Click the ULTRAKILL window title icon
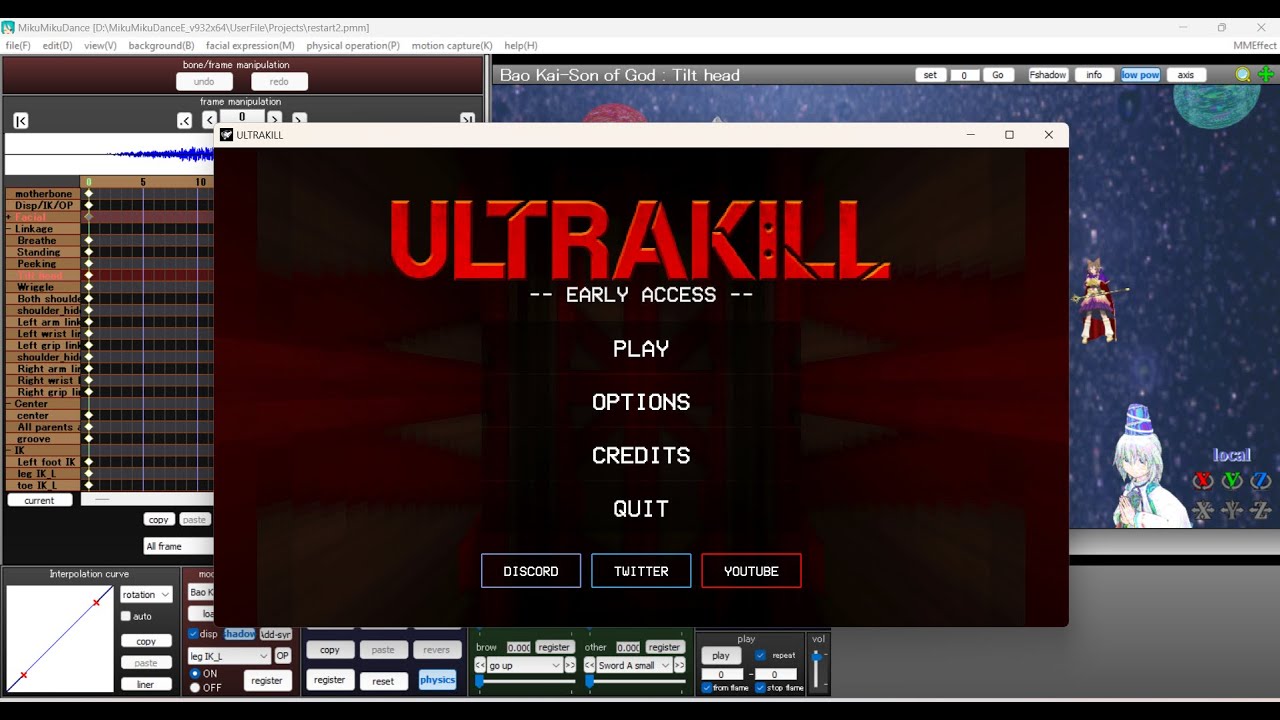 click(x=226, y=135)
